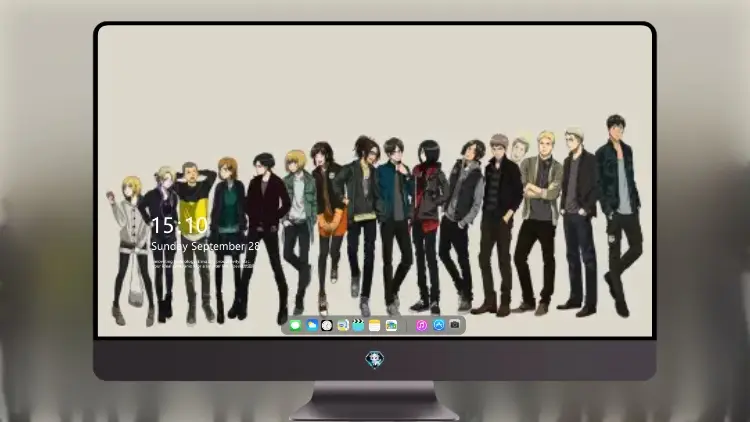Screen dimensions: 750x422
Task: Open the Clock app in dock
Action: click(327, 325)
